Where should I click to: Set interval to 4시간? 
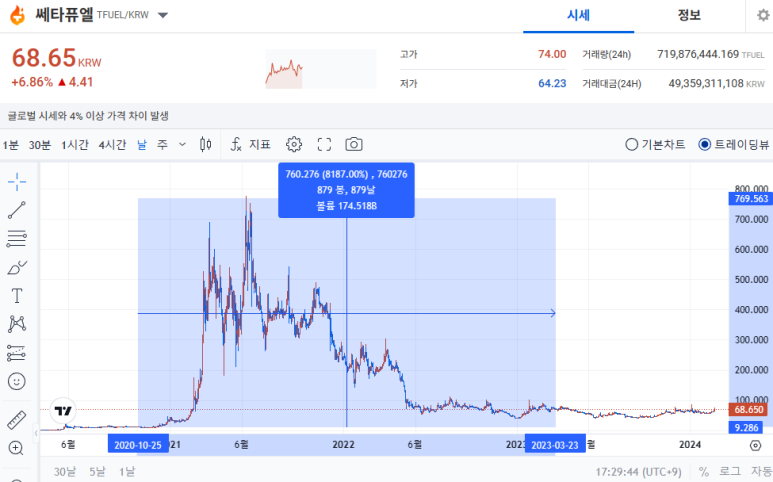pos(112,145)
